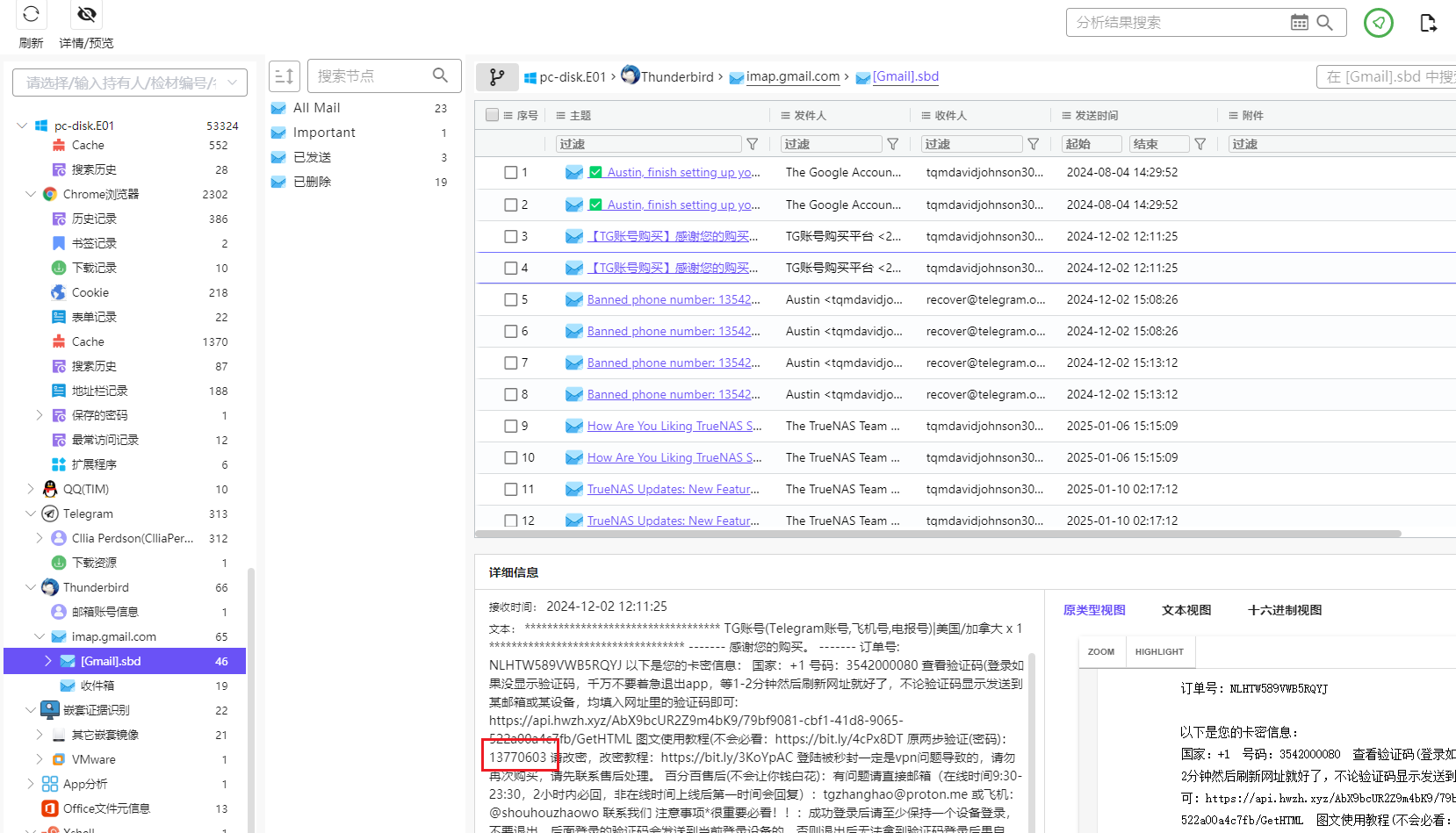
Task: Expand the Cllia Perdson account node
Action: [40, 538]
